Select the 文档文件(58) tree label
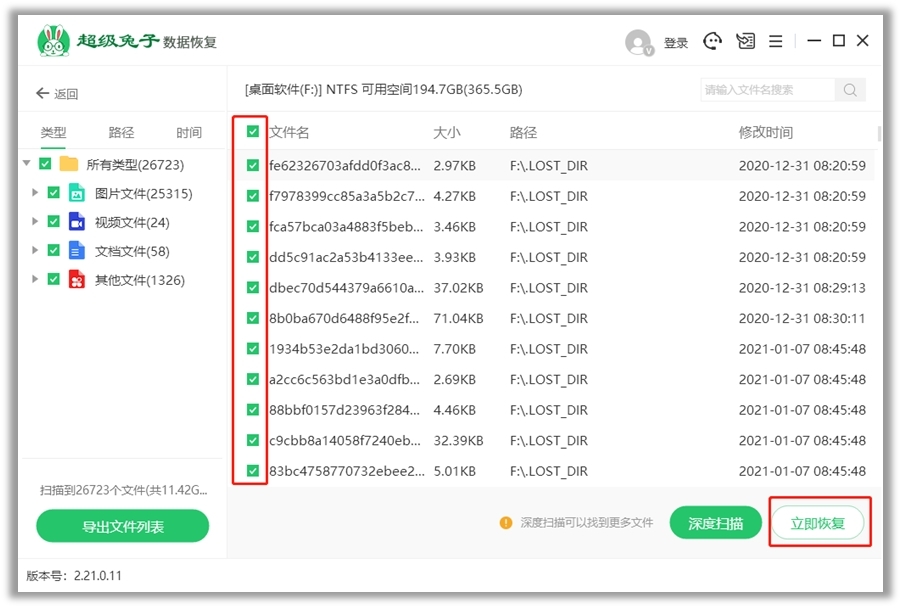This screenshot has width=902, height=608. tap(132, 251)
